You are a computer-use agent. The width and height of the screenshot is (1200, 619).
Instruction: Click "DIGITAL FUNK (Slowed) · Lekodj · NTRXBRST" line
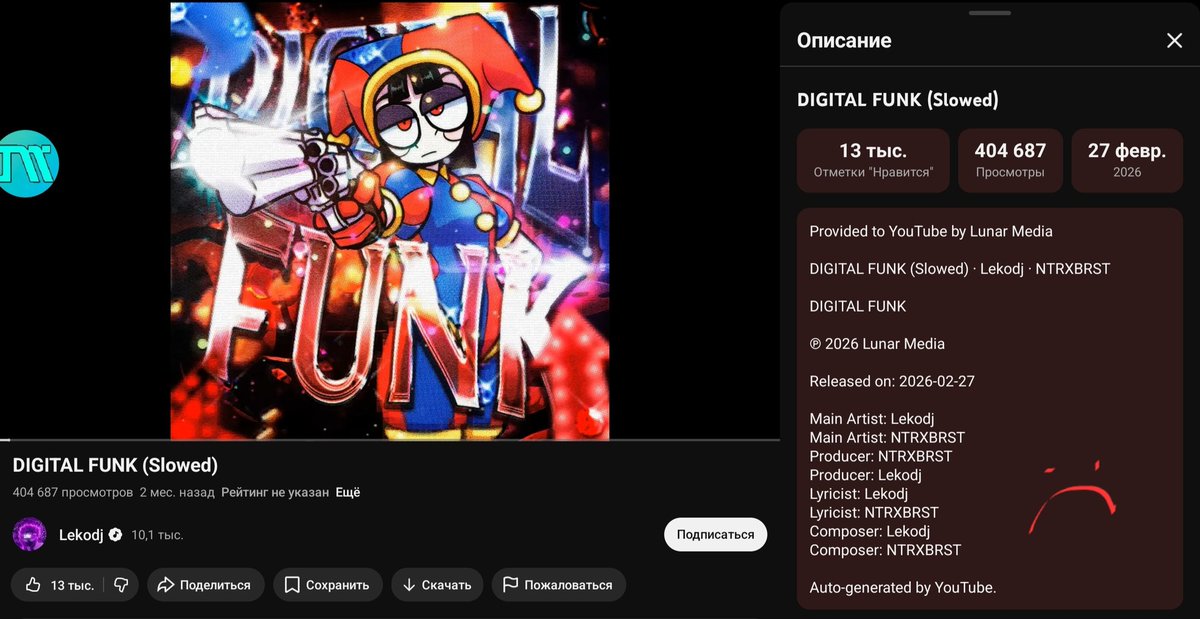coord(960,269)
